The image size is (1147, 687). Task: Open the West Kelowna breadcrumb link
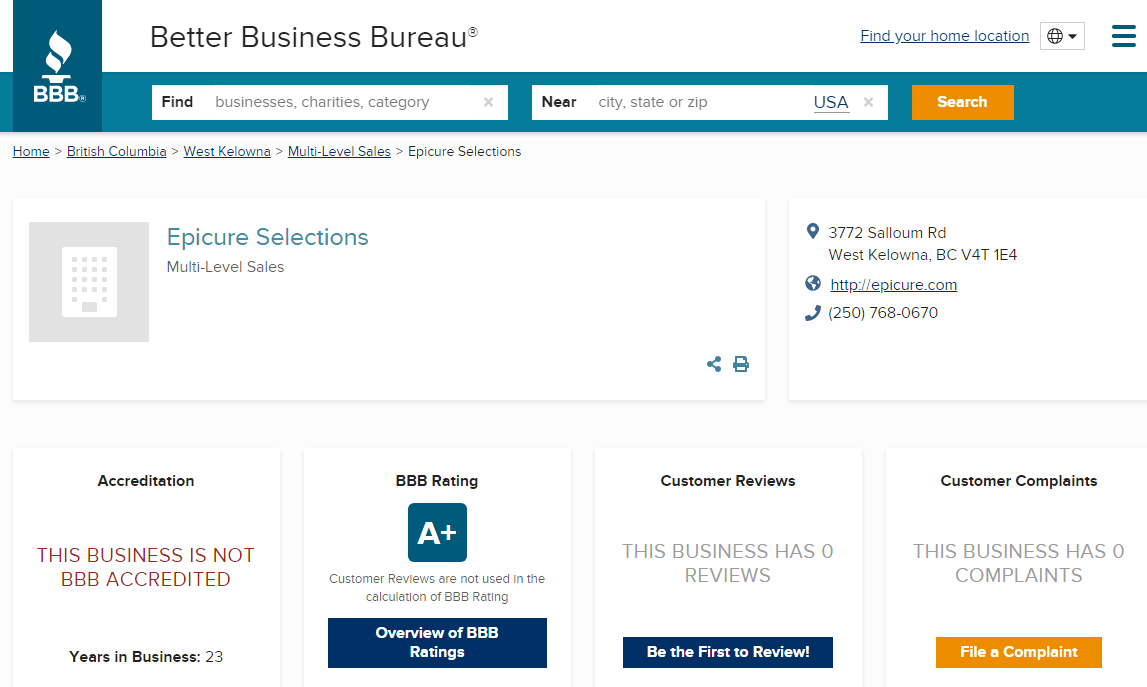pyautogui.click(x=227, y=151)
